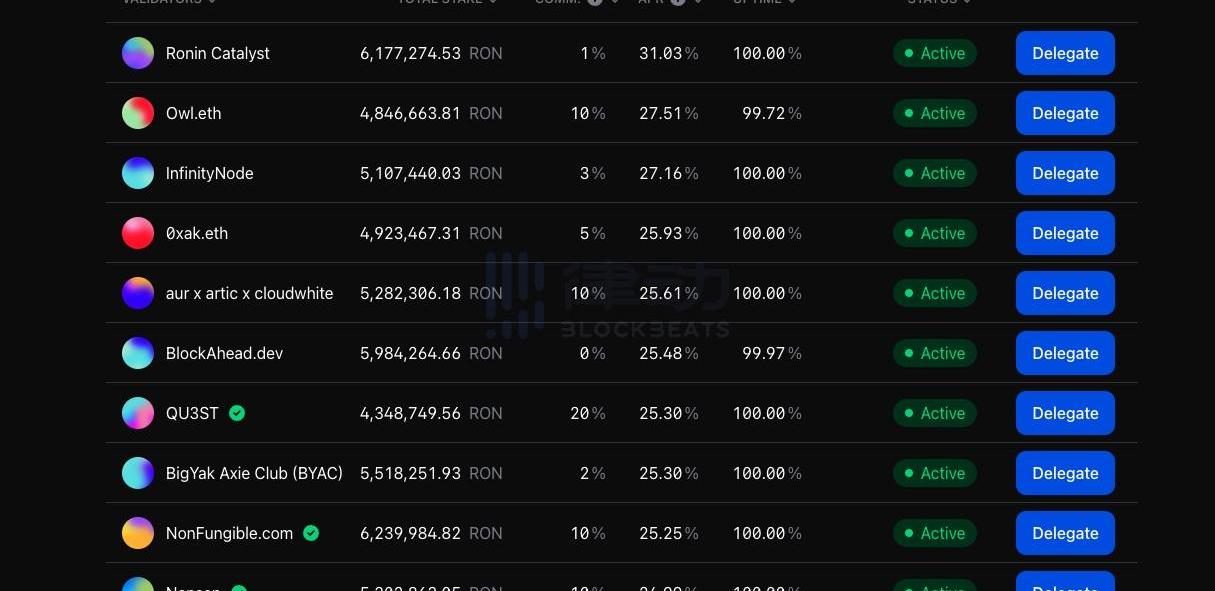Click the verified badge next to QU3ST
This screenshot has width=1215, height=591.
pos(237,413)
